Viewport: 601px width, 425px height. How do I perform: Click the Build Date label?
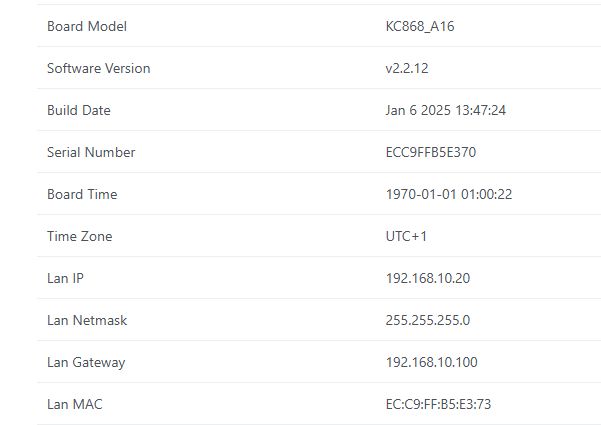79,110
